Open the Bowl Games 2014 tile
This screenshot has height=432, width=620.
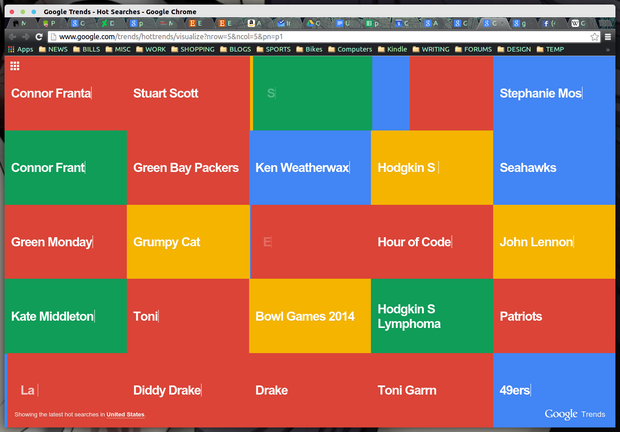point(310,316)
